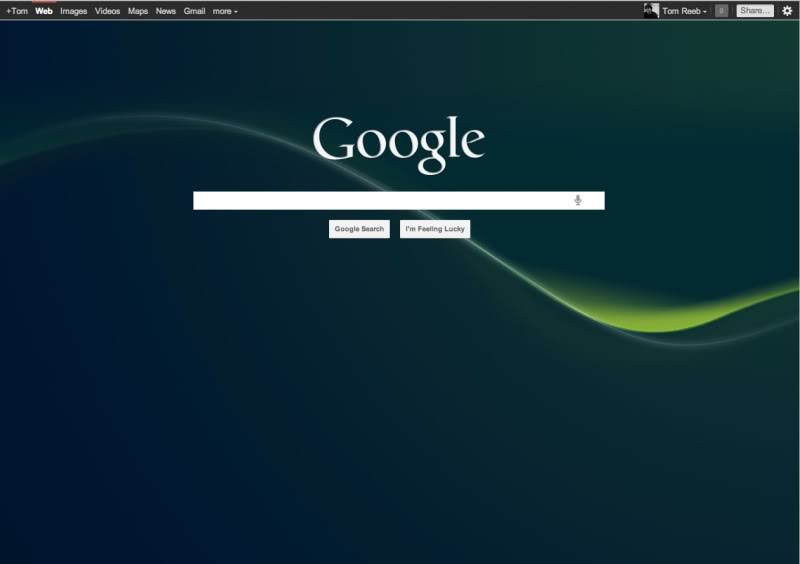Screen dimensions: 800x564
Task: Click the Google logo
Action: coord(398,144)
